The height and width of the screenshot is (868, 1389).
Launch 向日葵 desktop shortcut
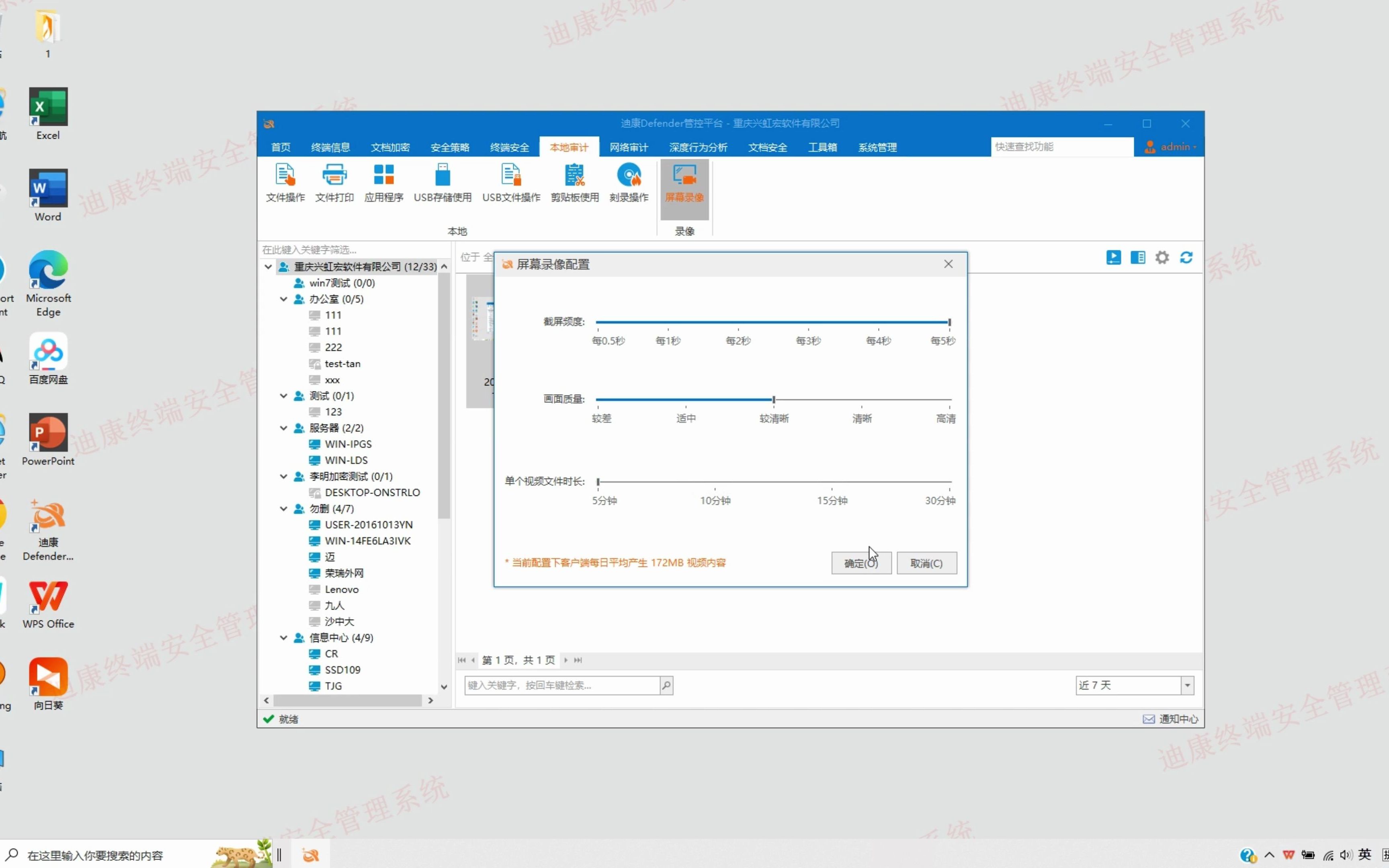48,684
